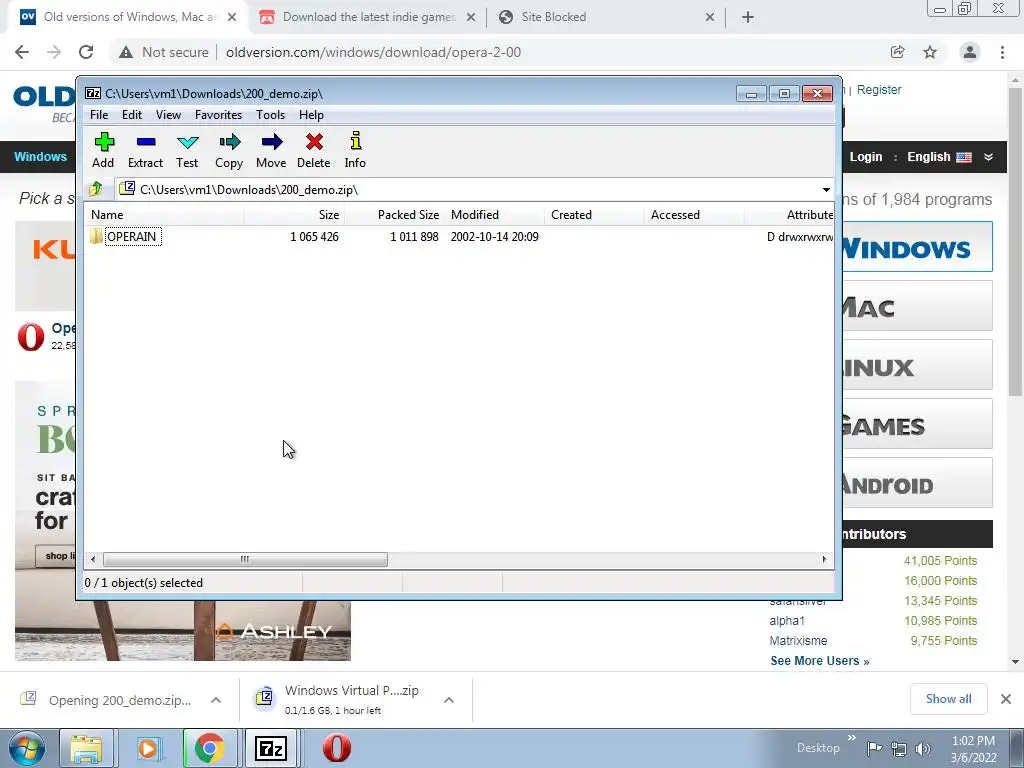
Task: Click the Not secure warning icon
Action: point(126,52)
